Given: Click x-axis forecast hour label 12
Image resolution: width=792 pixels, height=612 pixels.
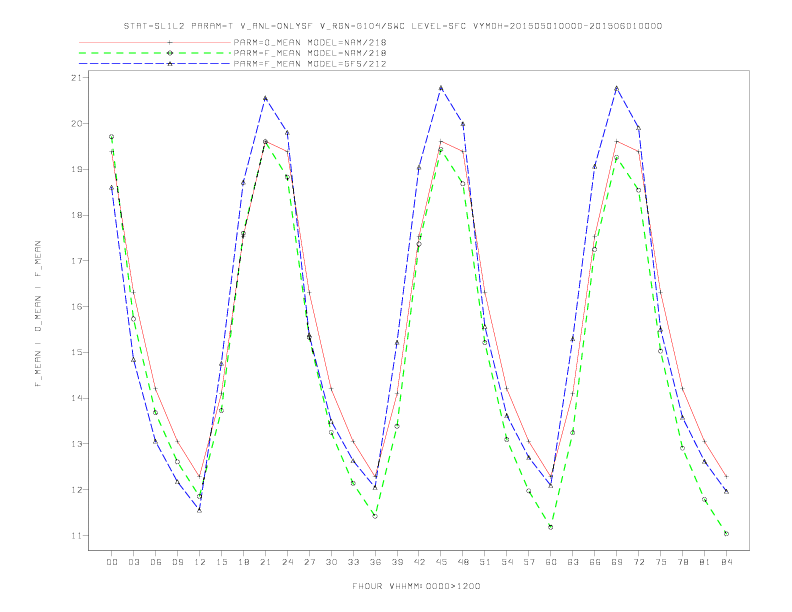Looking at the screenshot, I should [x=200, y=562].
